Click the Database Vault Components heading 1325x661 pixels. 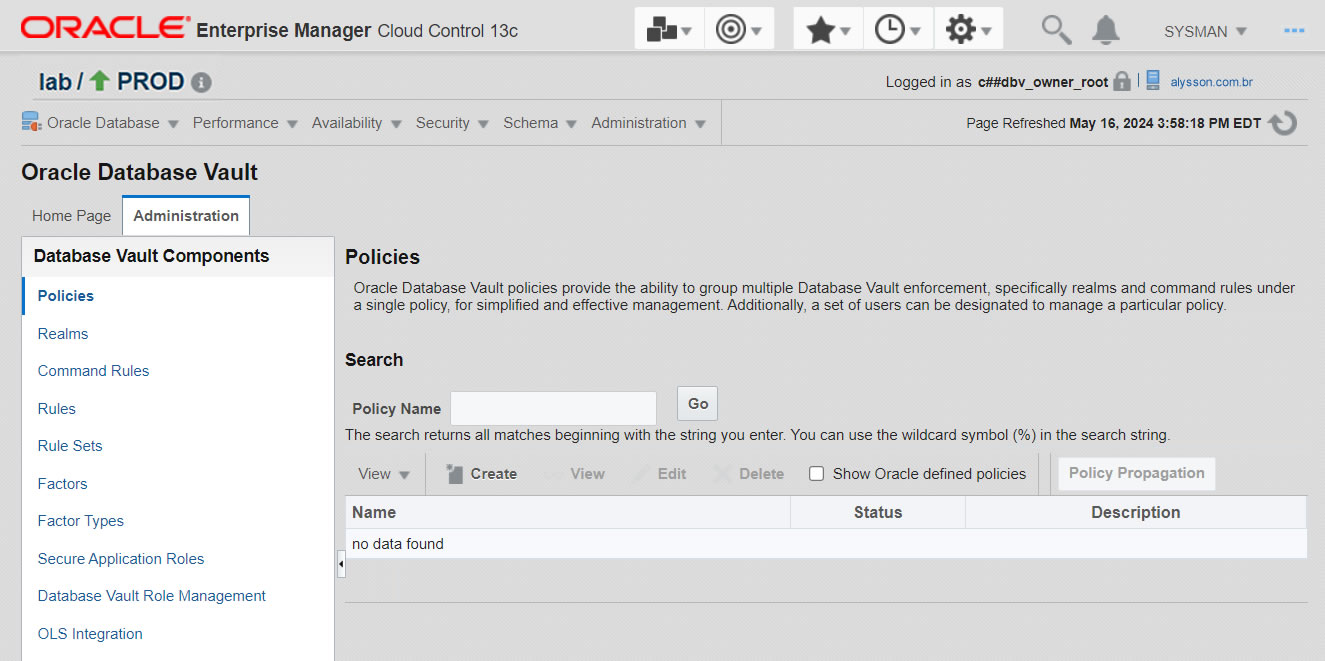tap(151, 256)
